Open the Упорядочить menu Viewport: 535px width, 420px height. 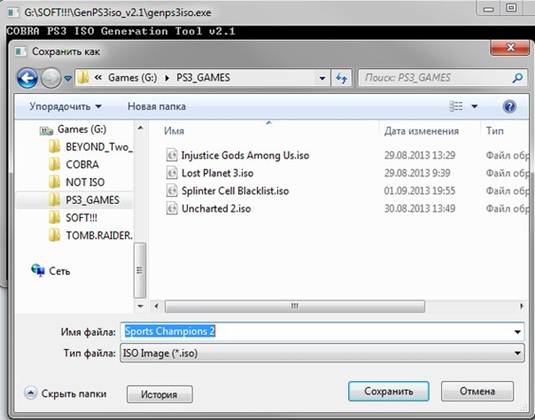(x=65, y=106)
